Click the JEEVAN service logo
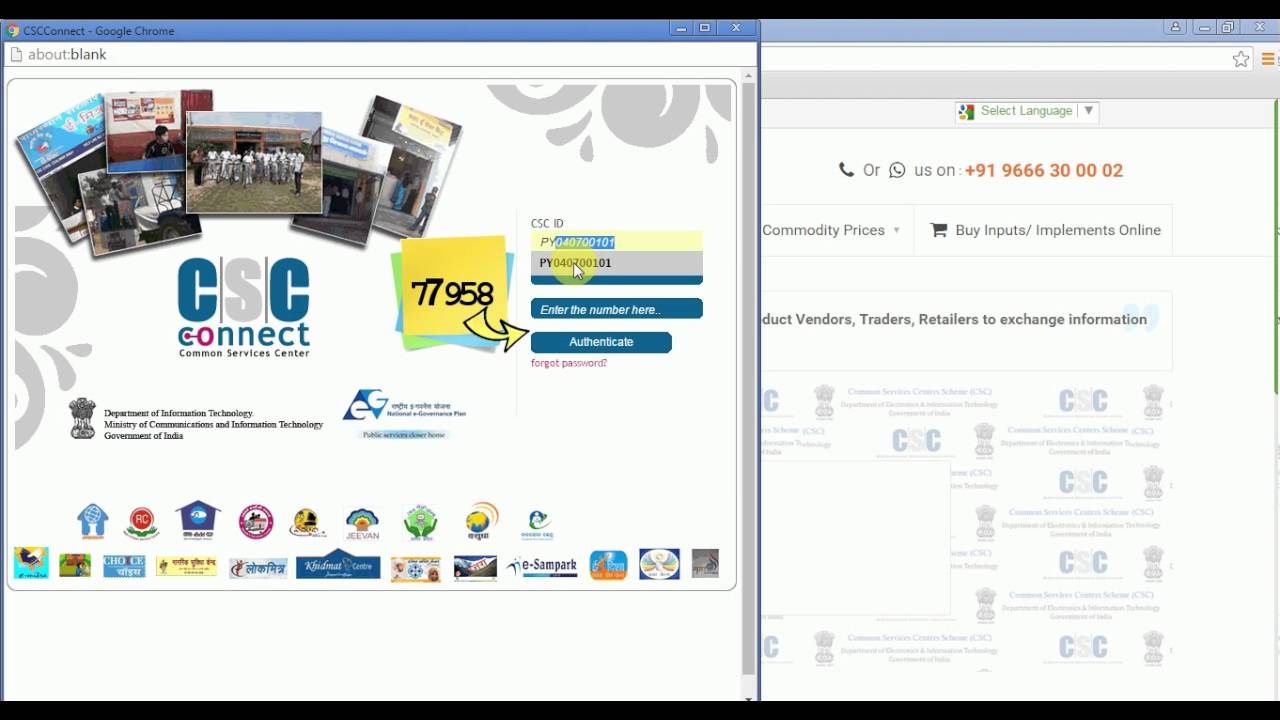 pyautogui.click(x=362, y=523)
